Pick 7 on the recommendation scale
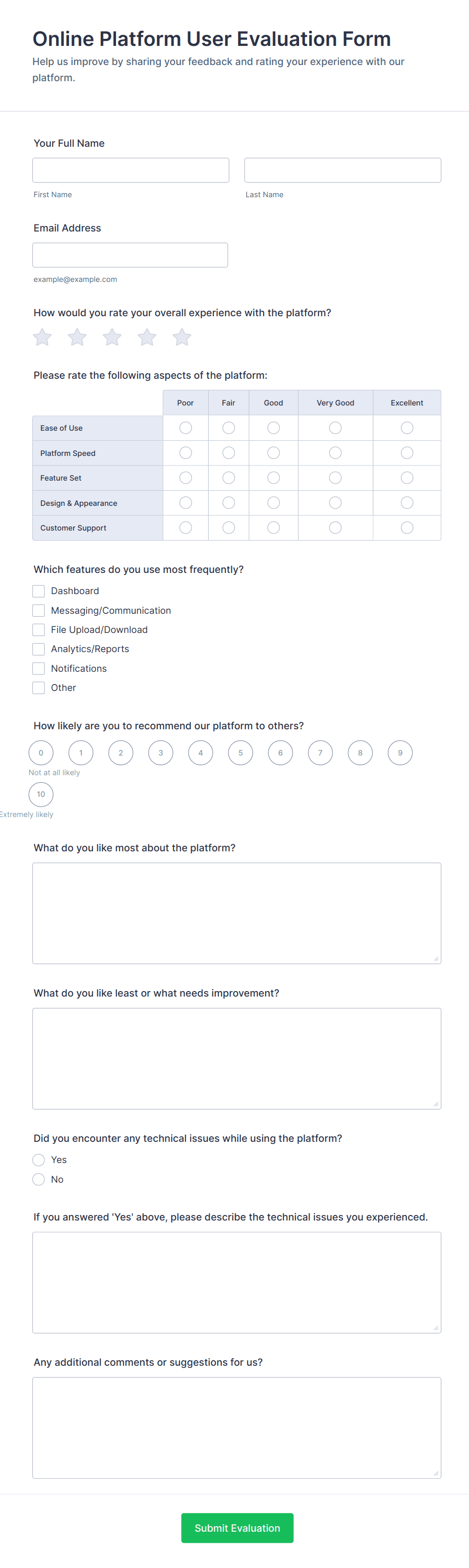This screenshot has width=469, height=1568. pyautogui.click(x=320, y=753)
